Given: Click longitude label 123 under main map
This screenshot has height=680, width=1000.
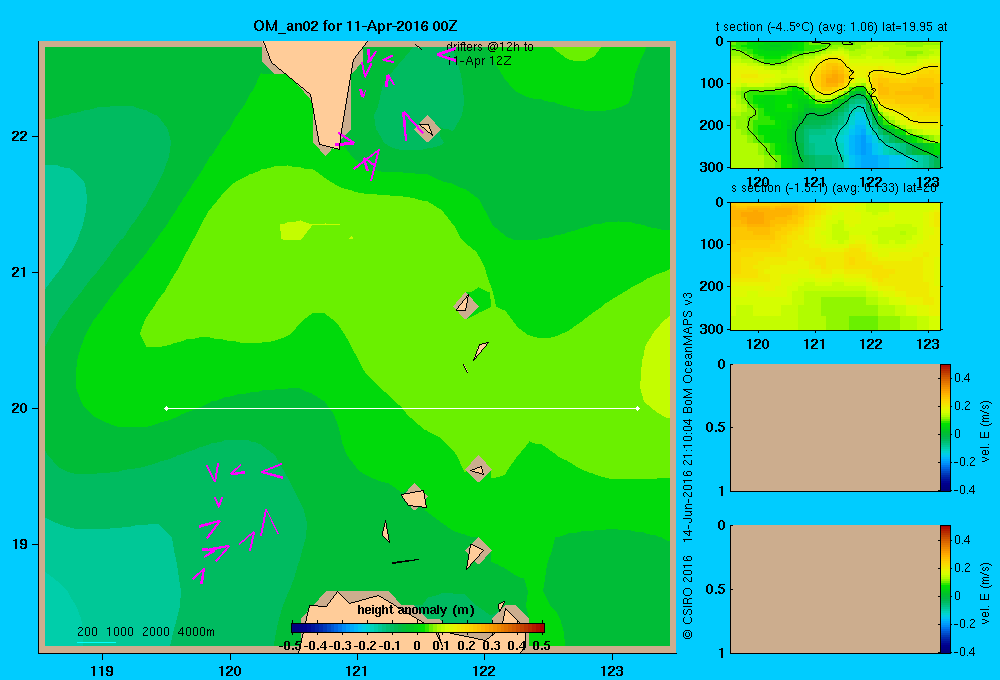Looking at the screenshot, I should coord(612,670).
